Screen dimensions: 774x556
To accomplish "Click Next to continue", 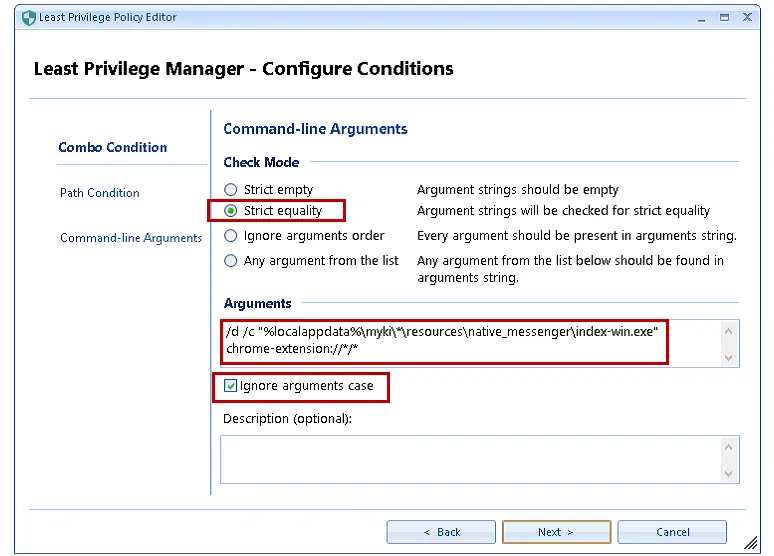I will [556, 532].
